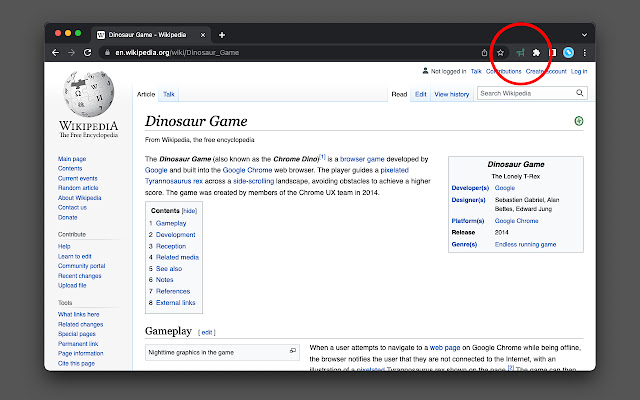Open Main page in the sidebar
The width and height of the screenshot is (640, 400).
(72, 159)
